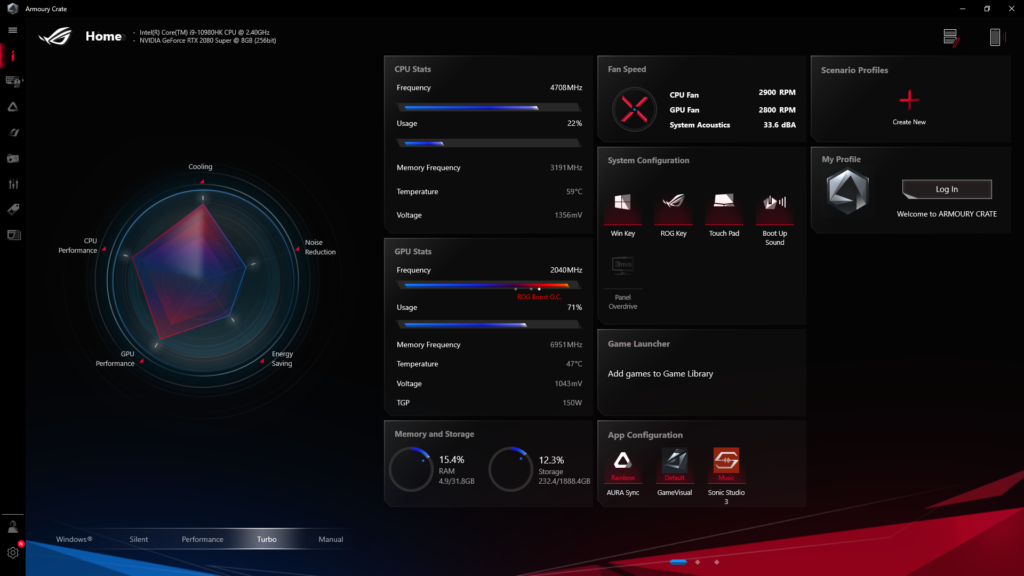This screenshot has height=576, width=1024.
Task: Open Settings gear icon with notification
Action: 12,552
